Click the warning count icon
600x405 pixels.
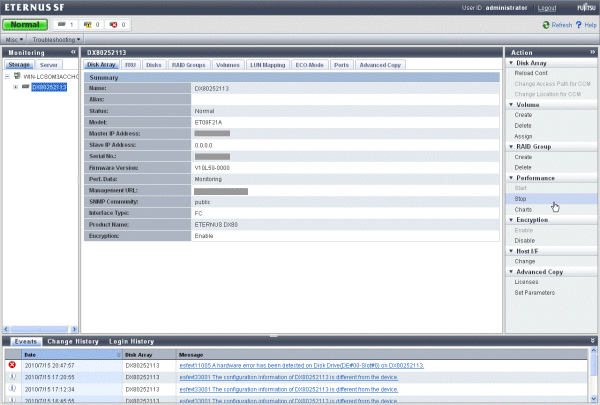pyautogui.click(x=88, y=24)
